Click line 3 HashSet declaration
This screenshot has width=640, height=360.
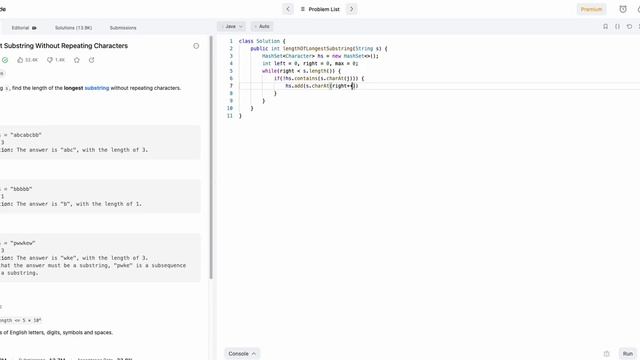pos(320,56)
